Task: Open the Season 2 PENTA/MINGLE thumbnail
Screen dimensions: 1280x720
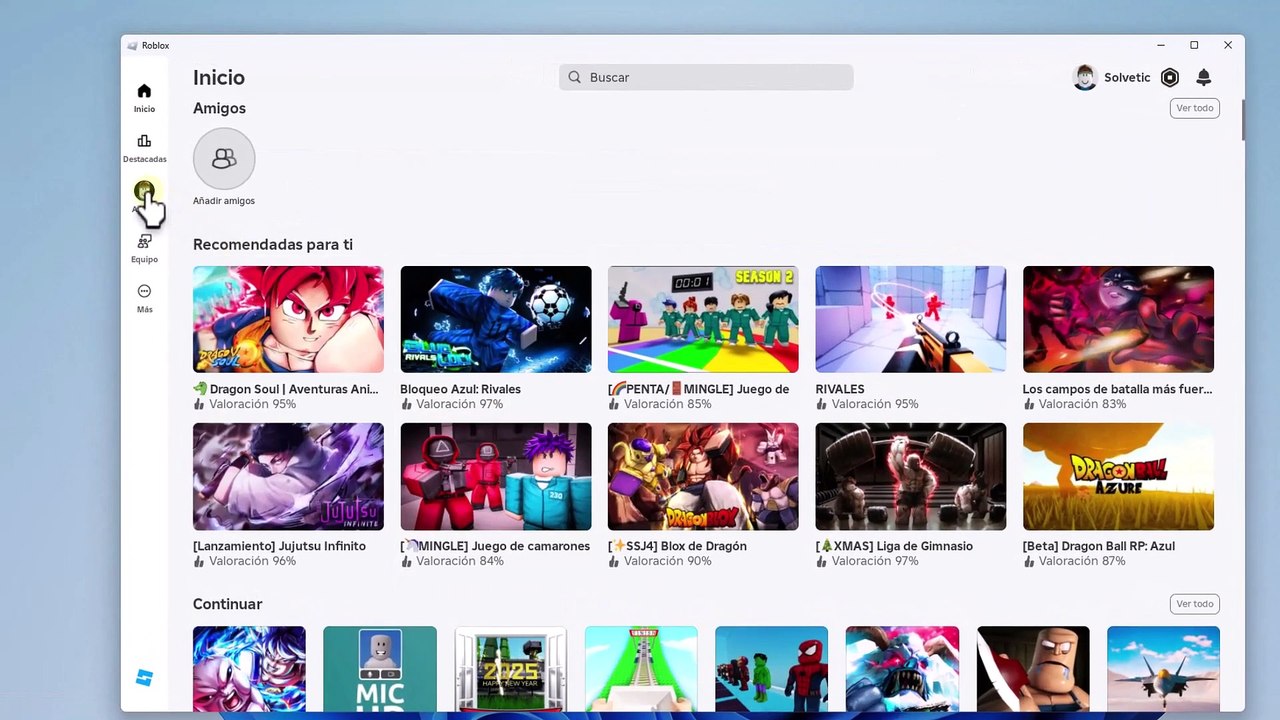Action: (x=703, y=319)
